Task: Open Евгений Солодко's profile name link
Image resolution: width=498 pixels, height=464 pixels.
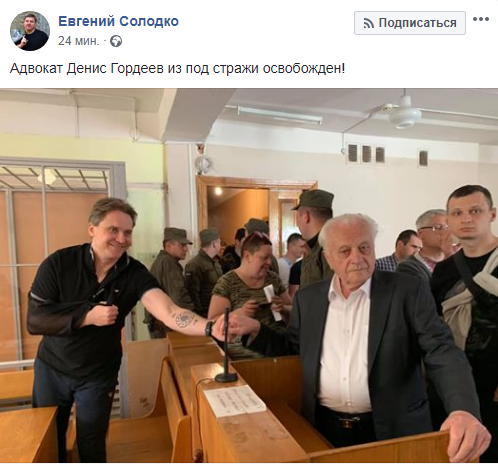Action: tap(118, 21)
